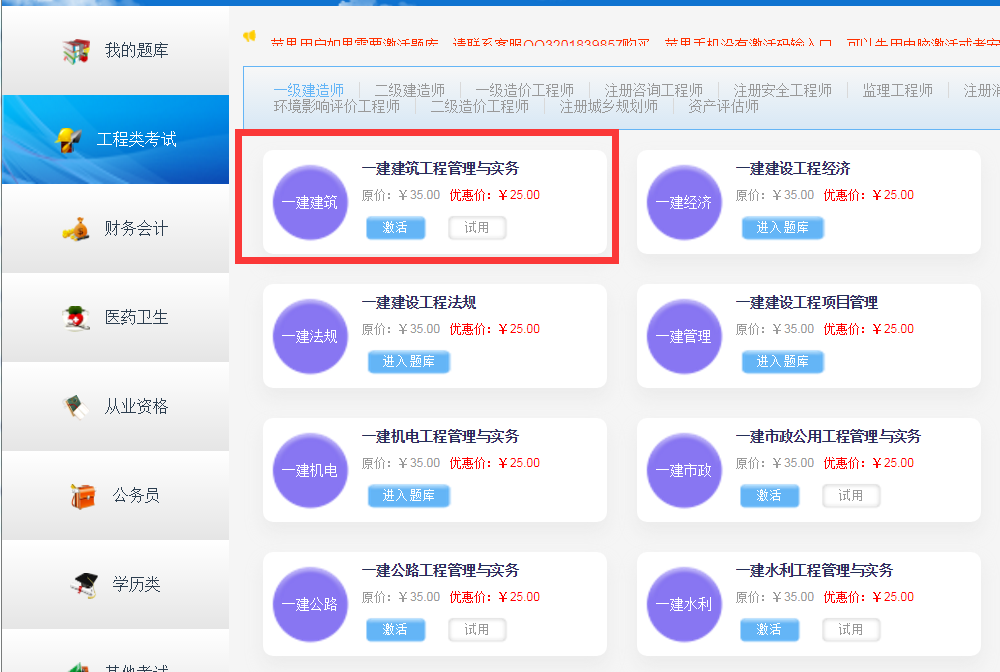Enter question bank for 一建设工程经济
This screenshot has width=1000, height=672.
point(782,228)
